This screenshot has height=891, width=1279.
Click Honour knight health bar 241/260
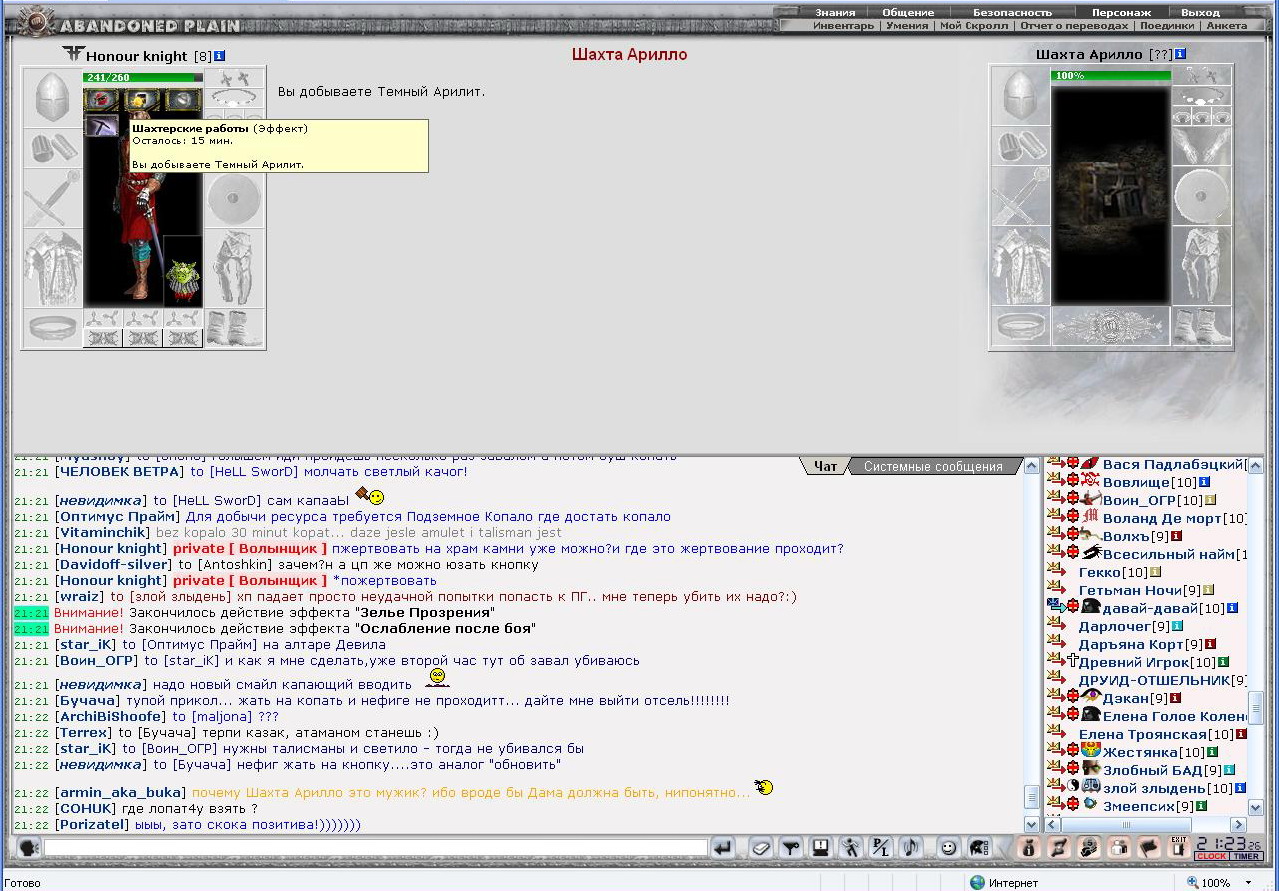coord(143,77)
